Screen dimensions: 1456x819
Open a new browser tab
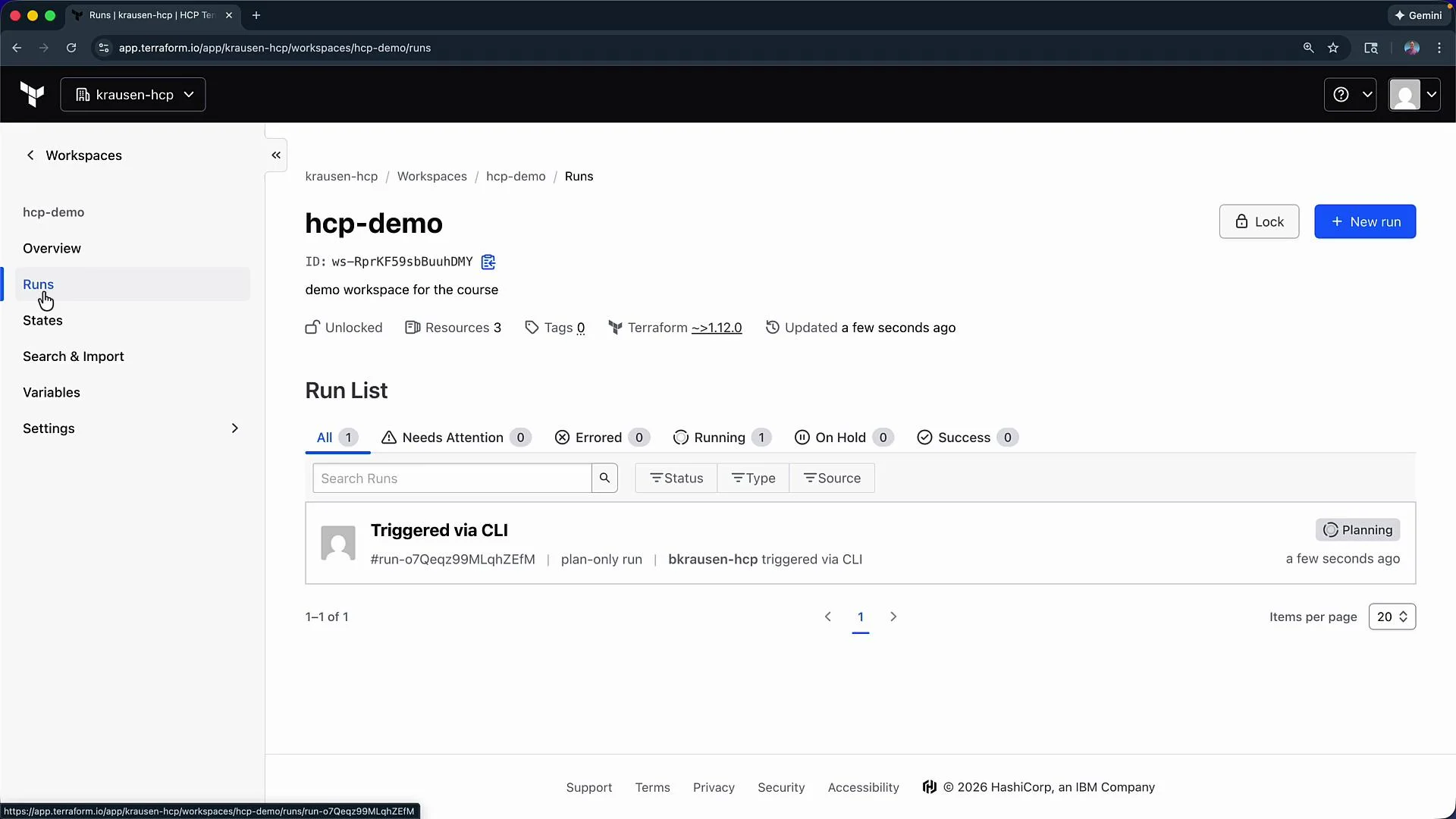coord(256,15)
